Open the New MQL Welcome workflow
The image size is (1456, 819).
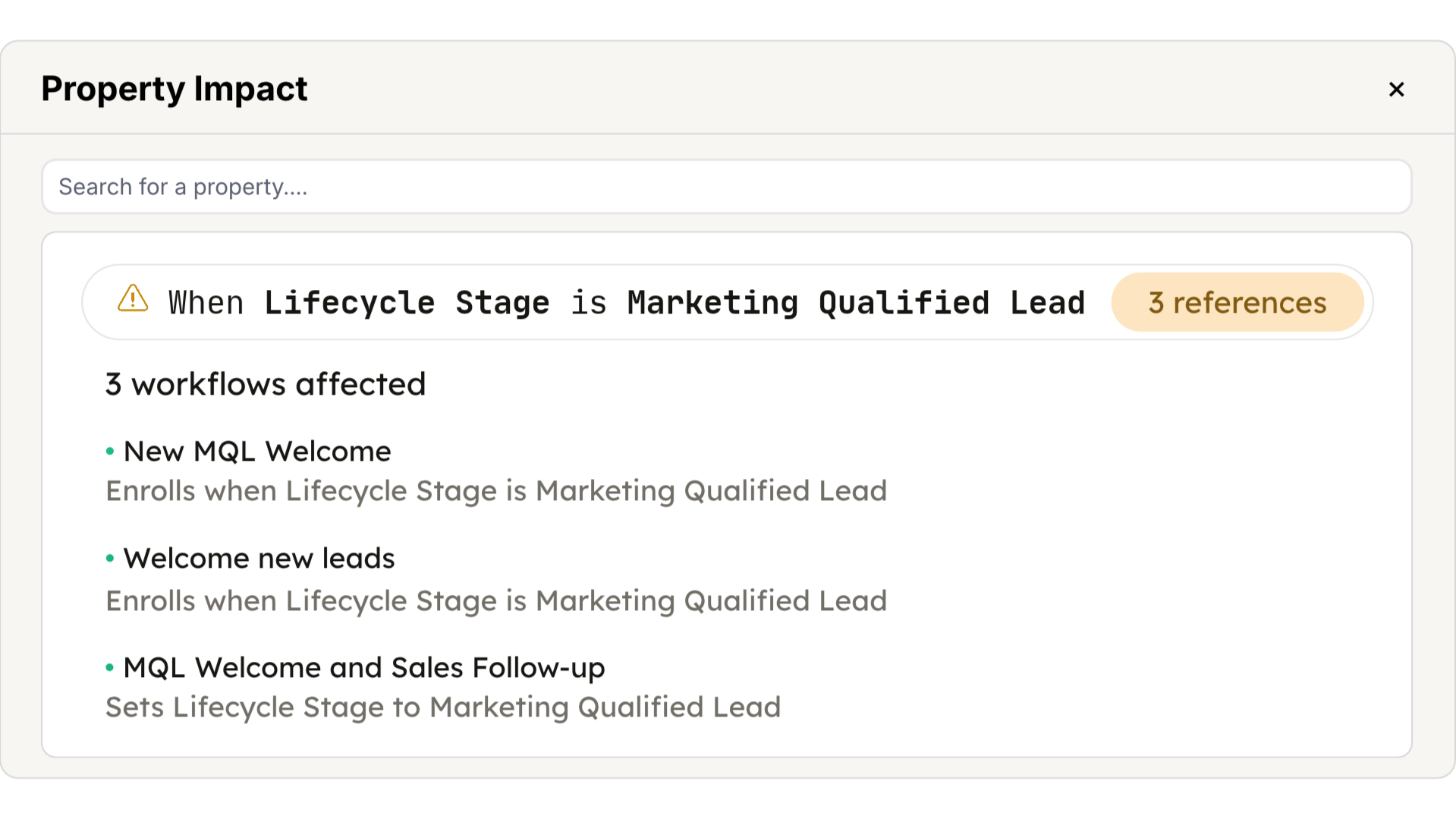pos(257,452)
